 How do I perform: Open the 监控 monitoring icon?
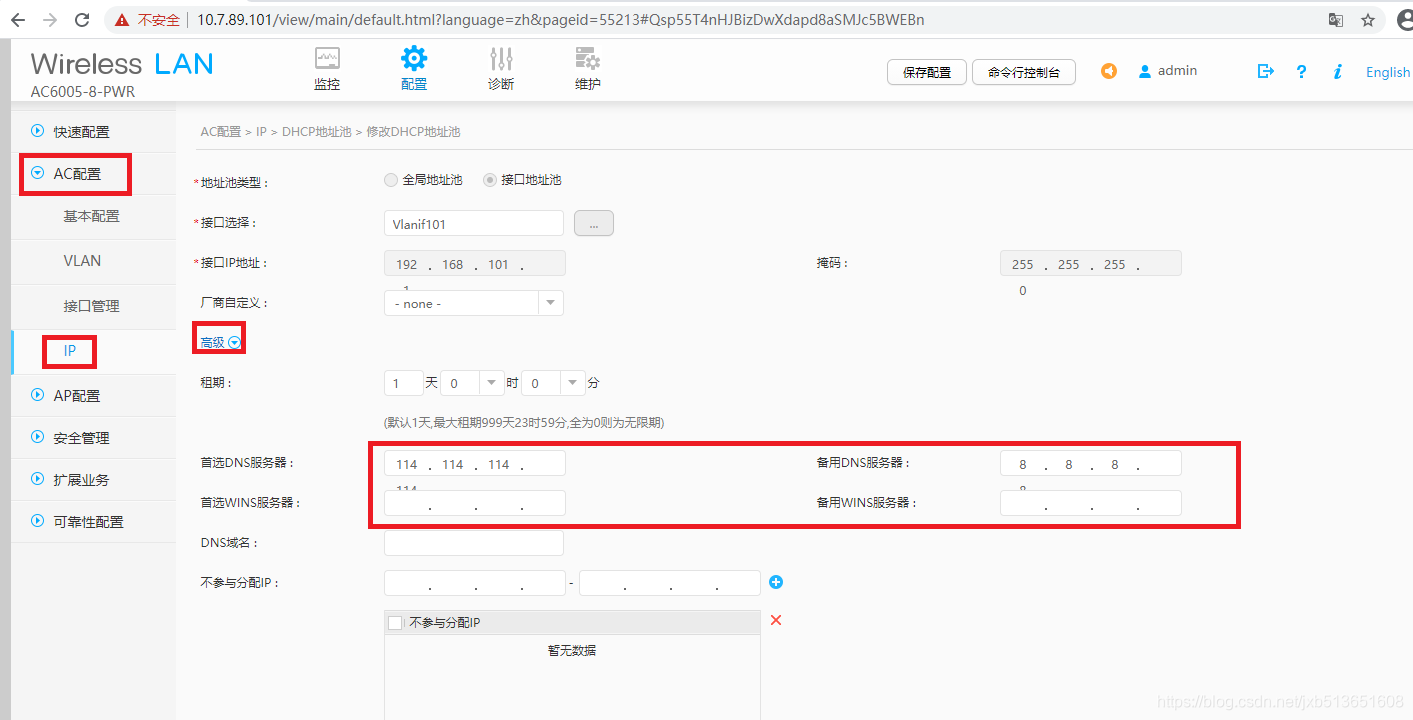click(327, 58)
